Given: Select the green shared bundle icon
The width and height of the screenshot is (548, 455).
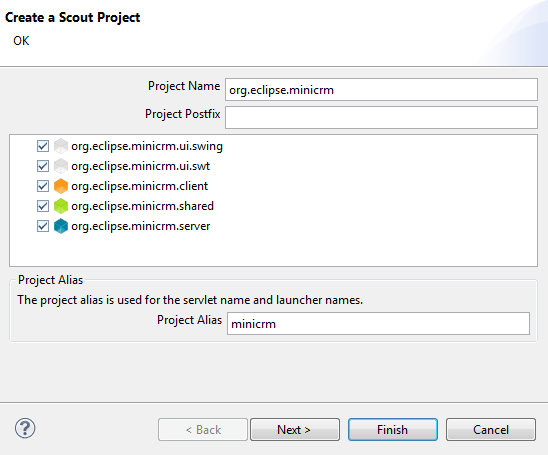Looking at the screenshot, I should [61, 206].
